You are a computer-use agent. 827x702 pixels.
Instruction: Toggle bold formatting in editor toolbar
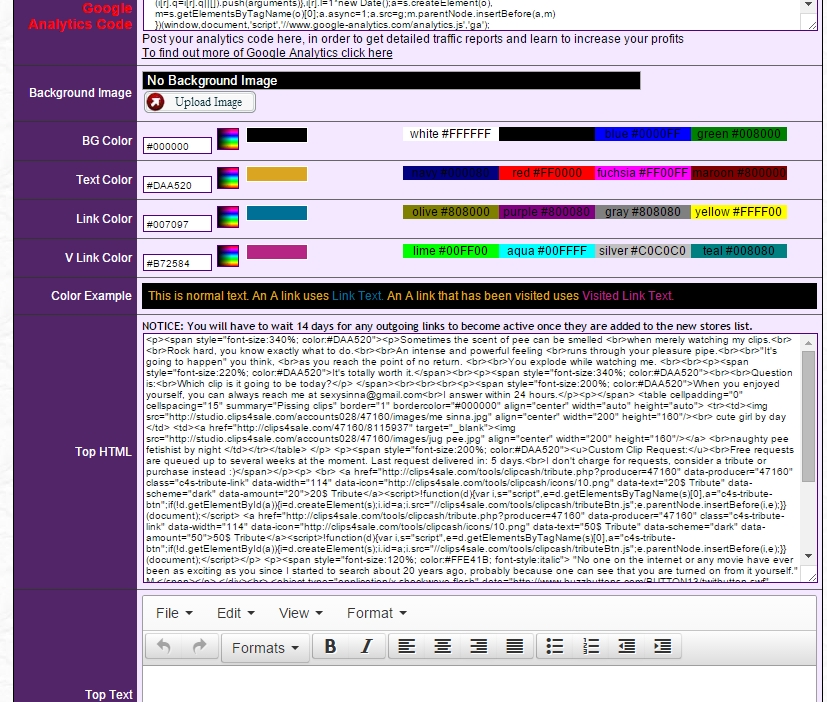tap(330, 647)
